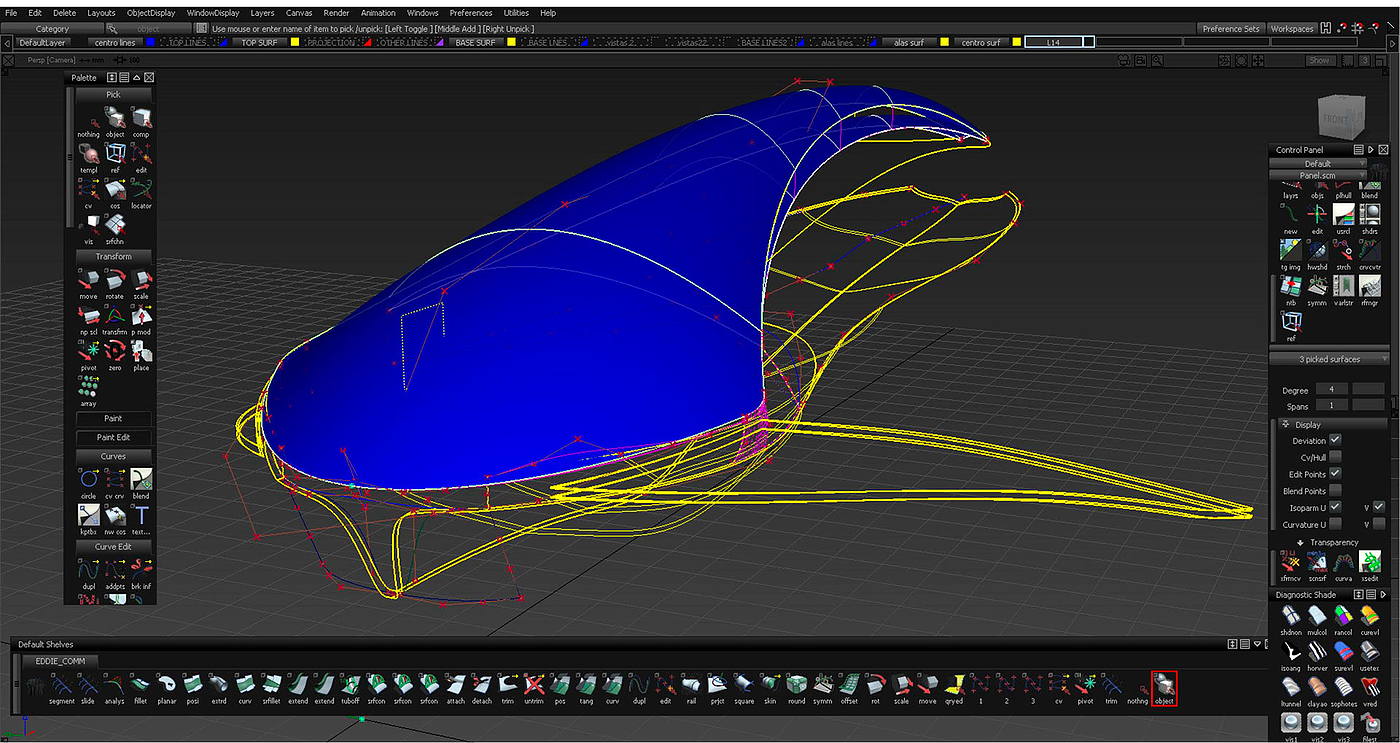1400x743 pixels.
Task: Choose the circle tool under Curves
Action: pyautogui.click(x=88, y=480)
